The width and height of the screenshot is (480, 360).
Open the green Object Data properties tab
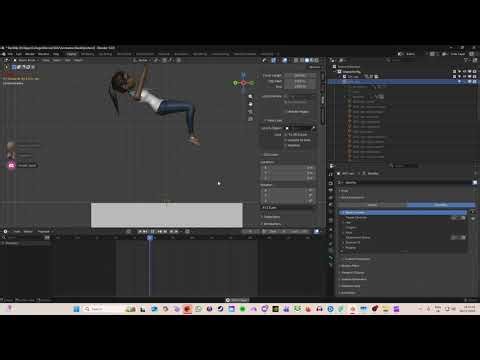331,250
